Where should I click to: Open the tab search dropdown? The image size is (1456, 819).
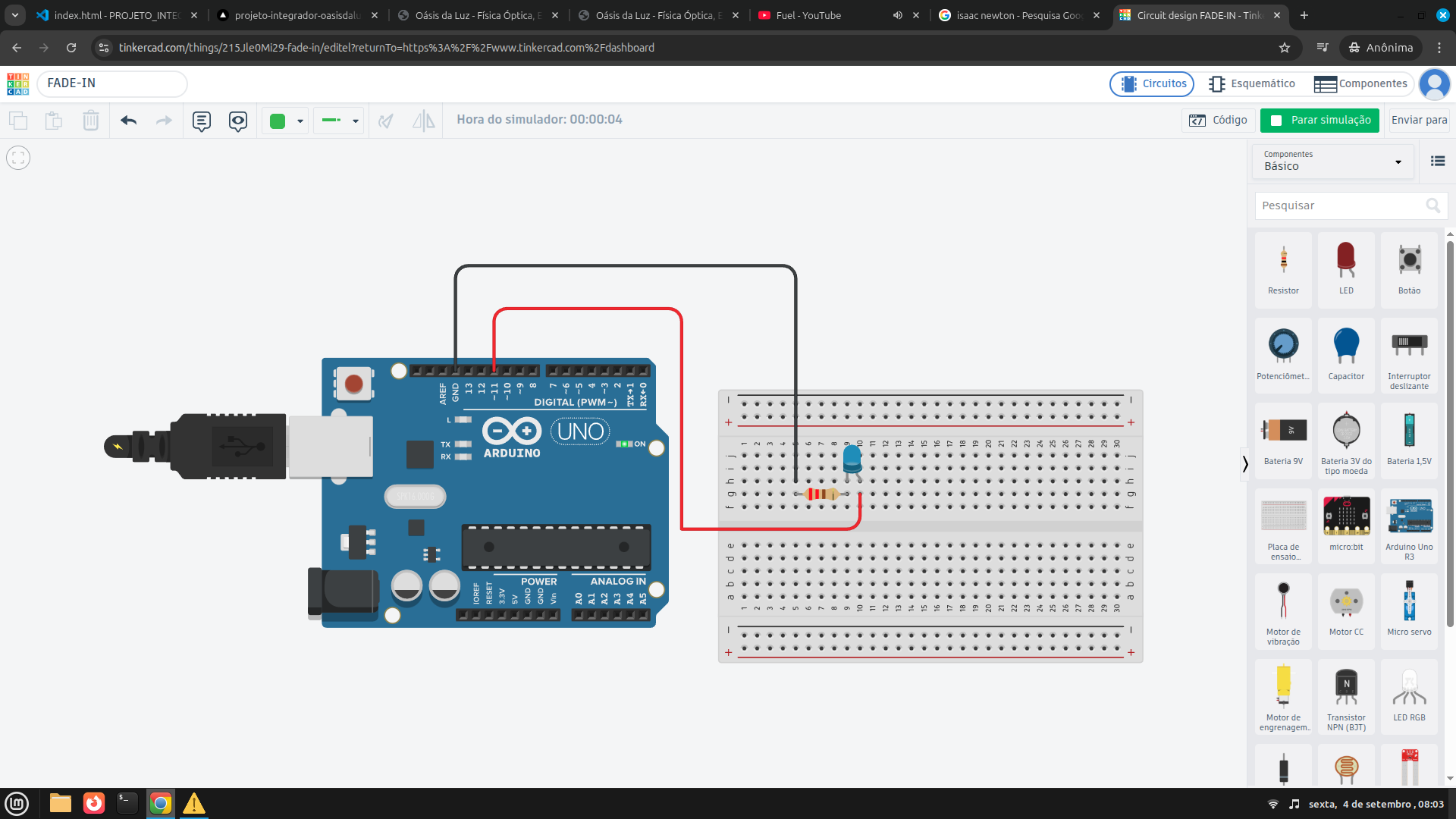point(15,15)
